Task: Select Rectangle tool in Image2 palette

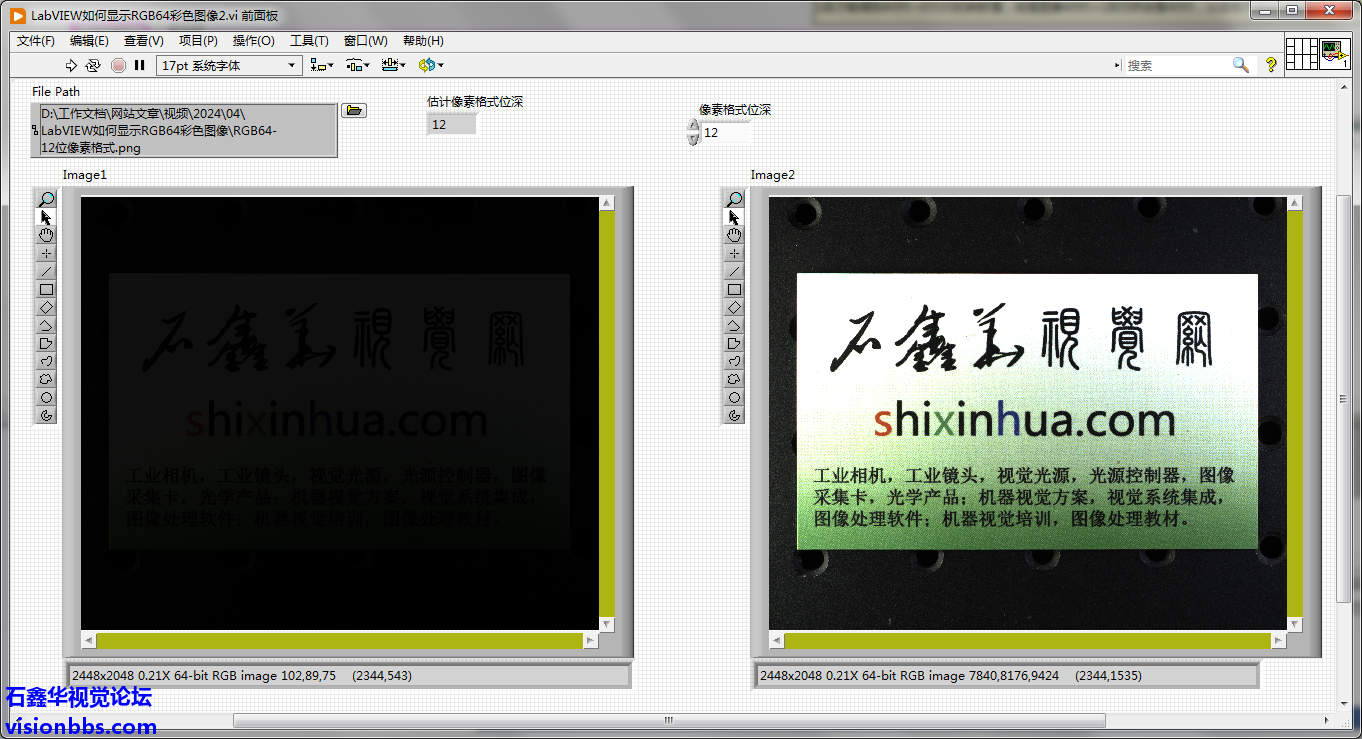Action: [734, 289]
